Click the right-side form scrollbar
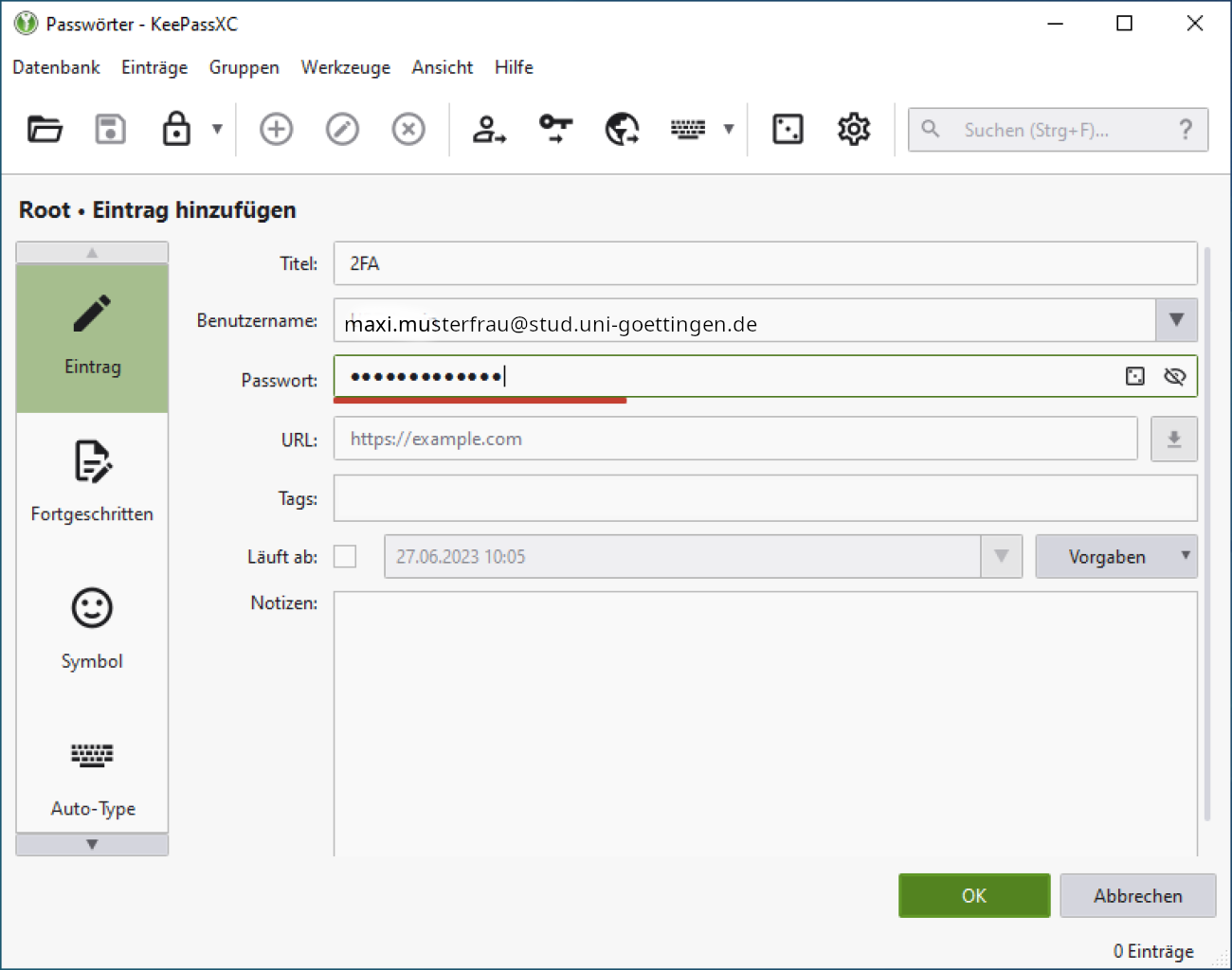Screen dimensions: 1232x970 click(1207, 534)
